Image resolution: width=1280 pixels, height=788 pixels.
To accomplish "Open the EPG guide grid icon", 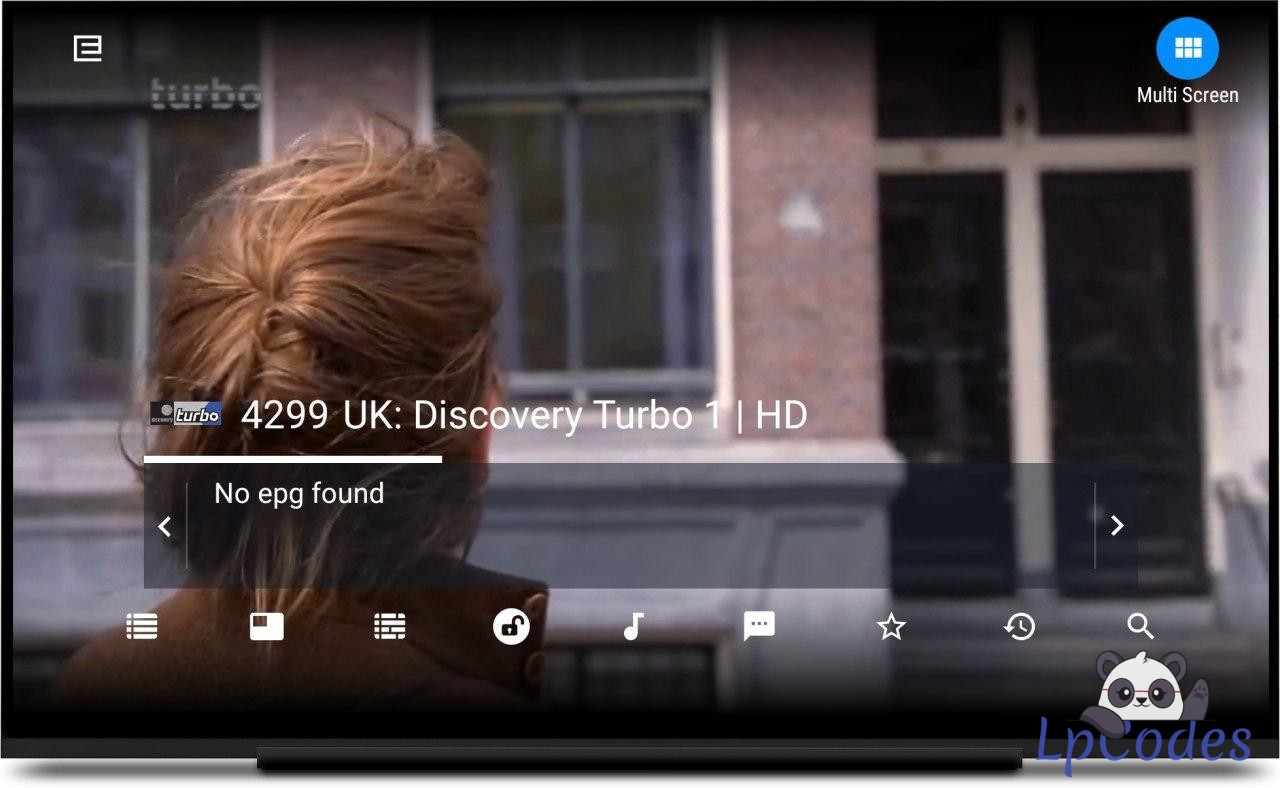I will tap(390, 627).
